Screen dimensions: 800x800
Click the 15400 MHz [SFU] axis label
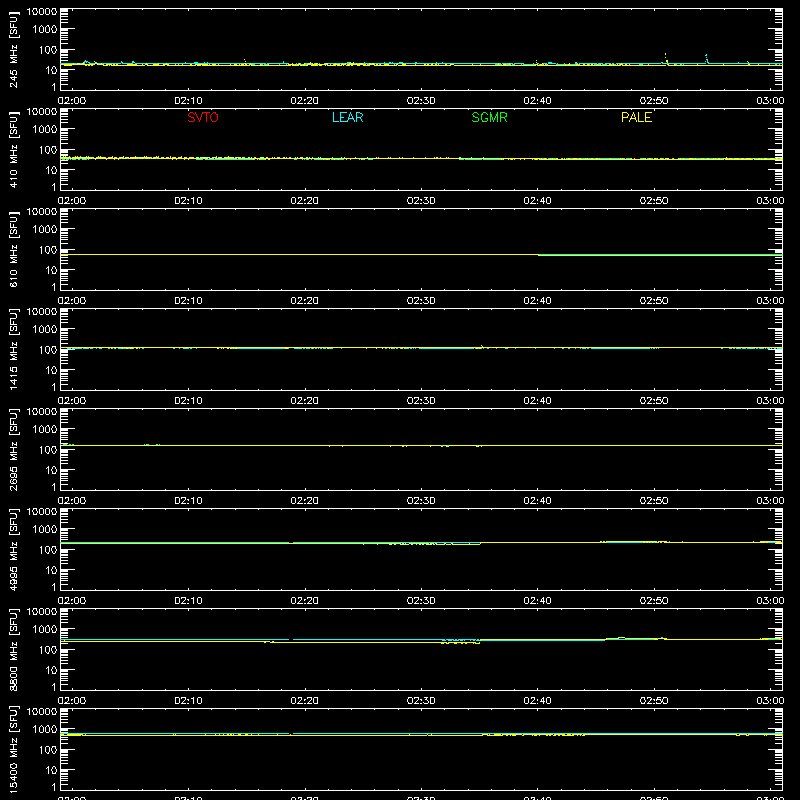click(13, 749)
